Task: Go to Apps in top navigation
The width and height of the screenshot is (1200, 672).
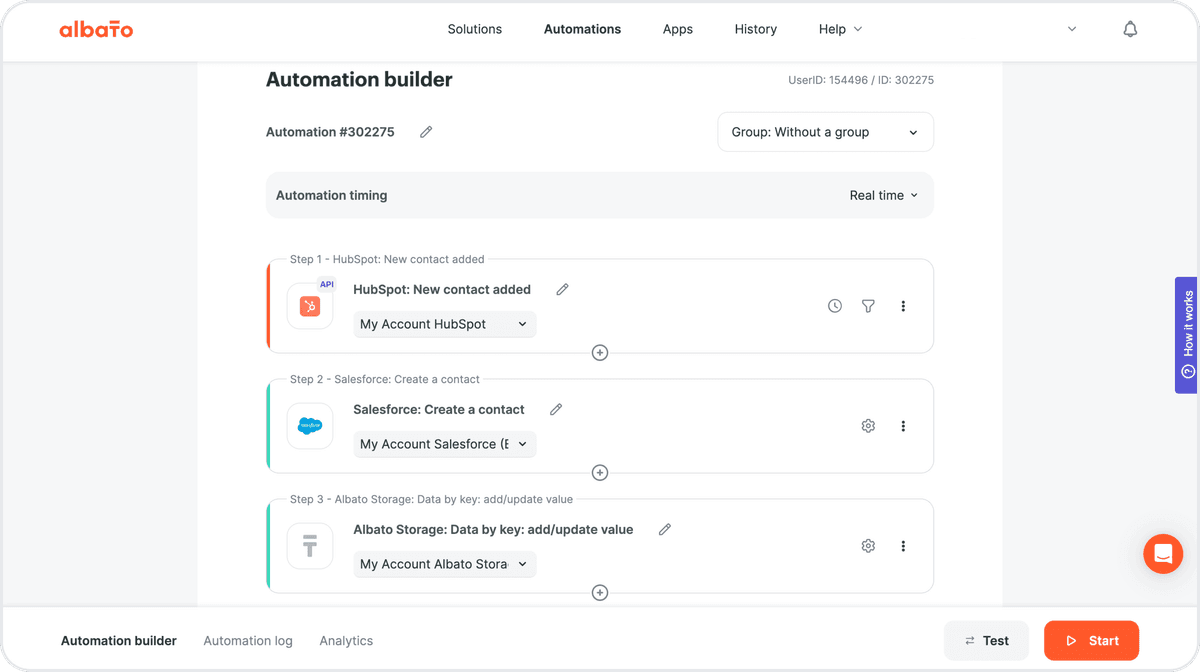Action: pos(678,29)
